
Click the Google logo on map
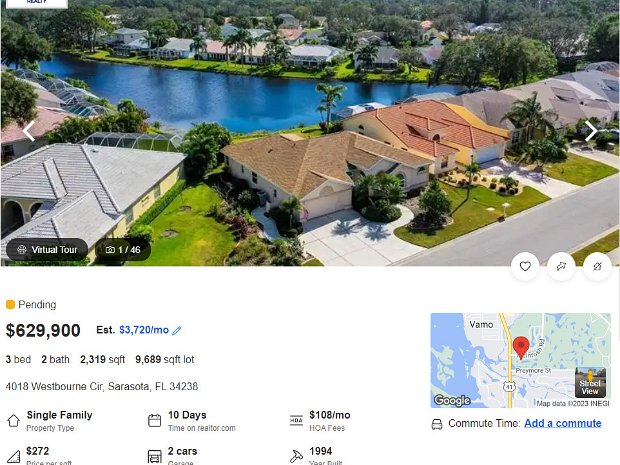(x=452, y=401)
